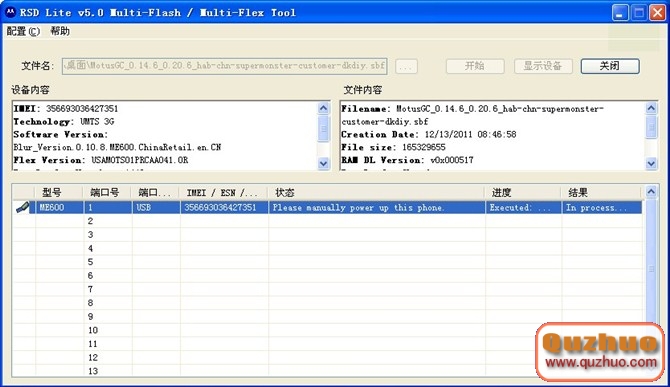This screenshot has width=670, height=387.
Task: Click the 'In process...' result cell
Action: click(602, 208)
